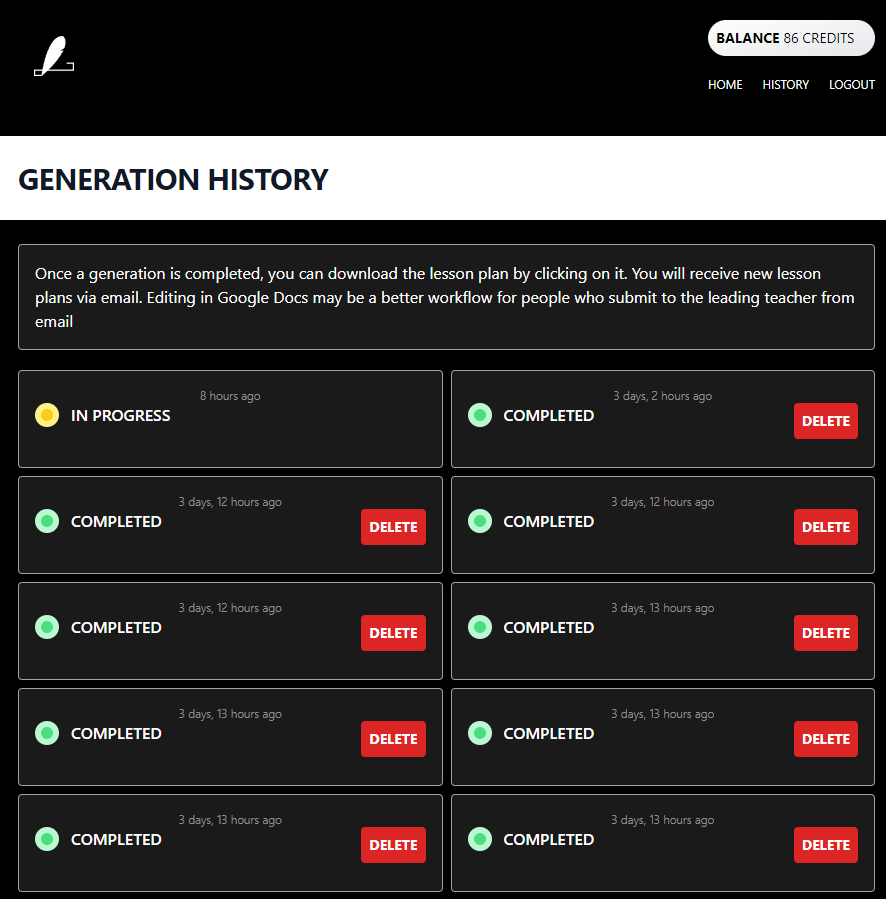Delete the bottom-right completed generation

(825, 845)
